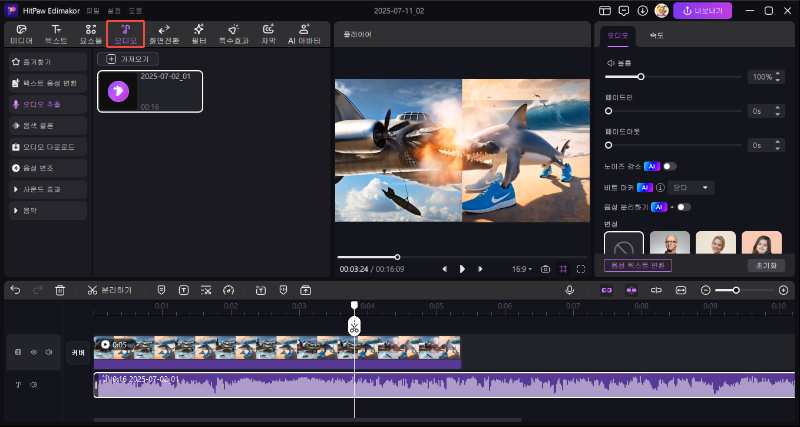Viewport: 800px width, 427px height.
Task: Open the download center icon in title bar
Action: click(642, 11)
